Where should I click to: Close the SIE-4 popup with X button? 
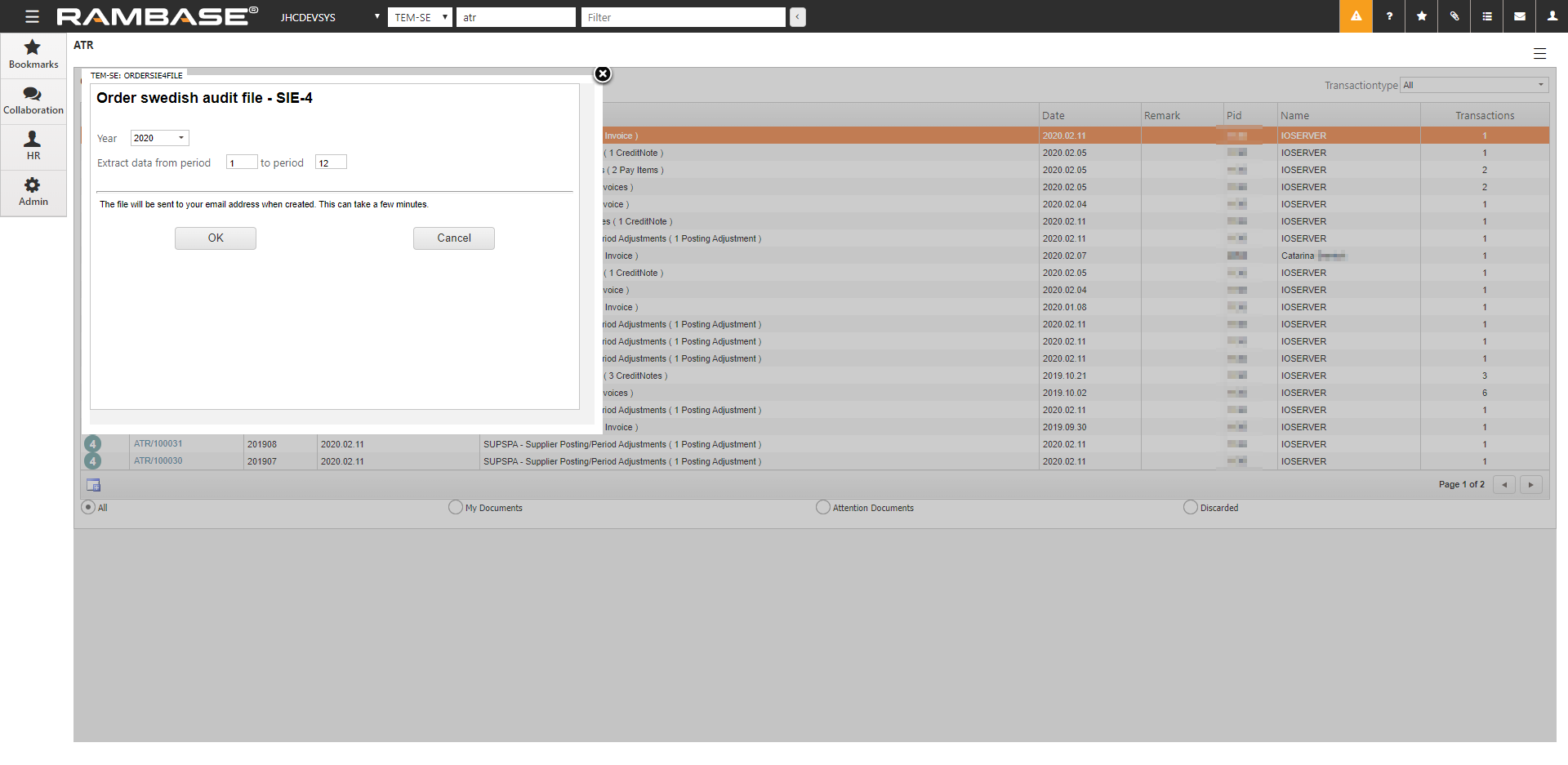coord(603,74)
